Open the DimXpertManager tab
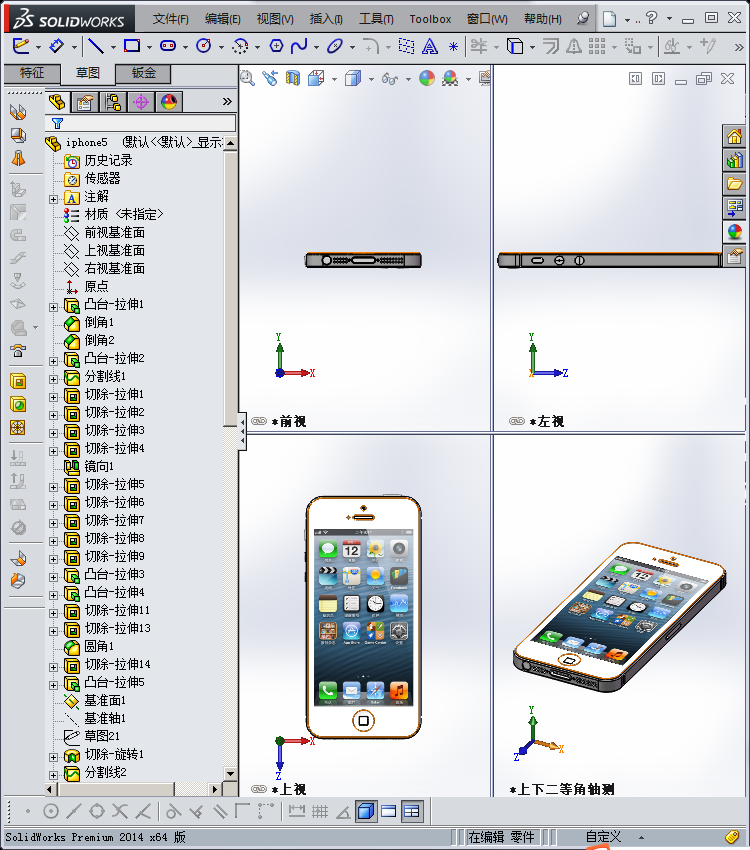Viewport: 750px width, 850px height. click(141, 102)
